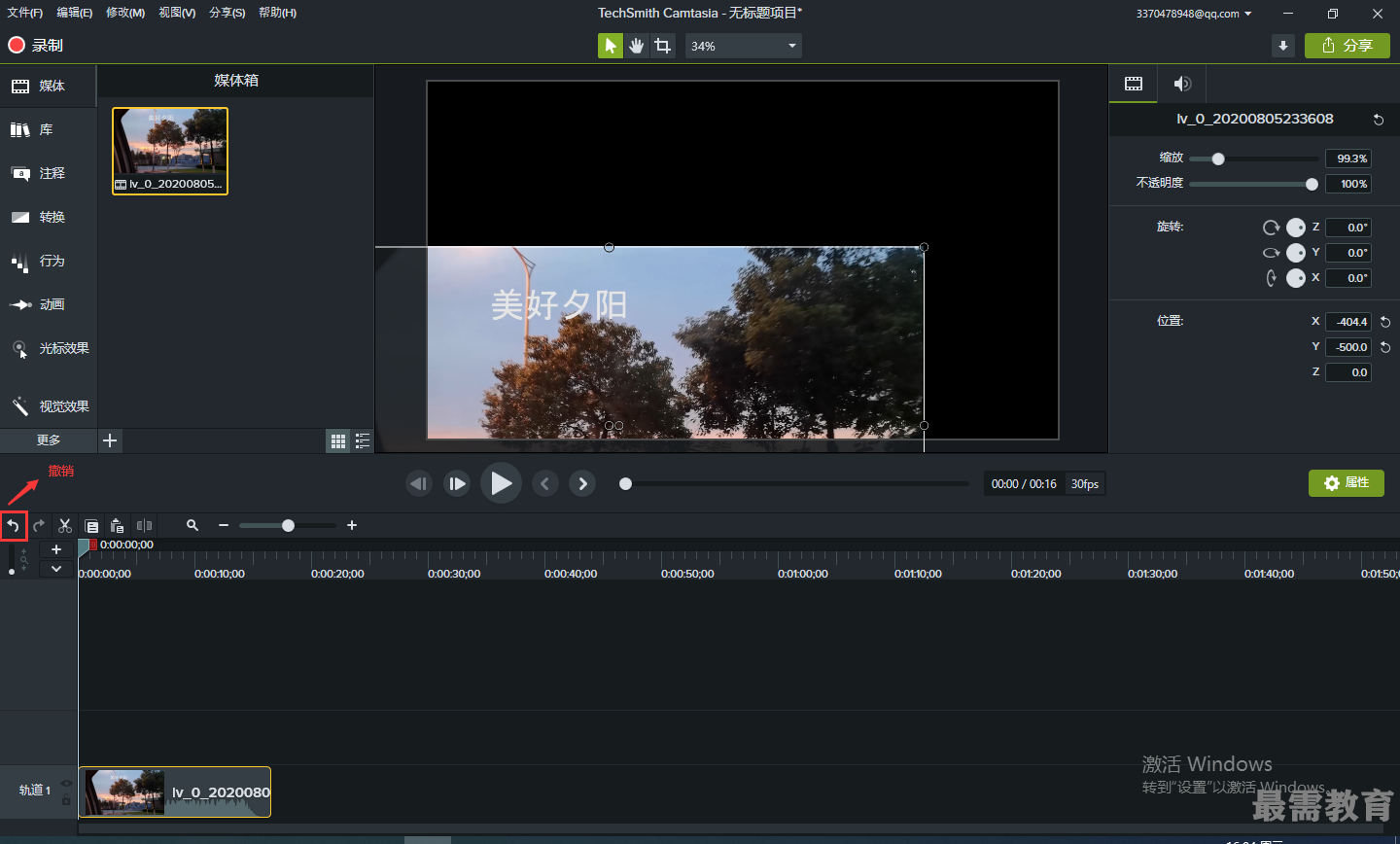Open the 视图(V) menu
The height and width of the screenshot is (844, 1400).
[177, 13]
